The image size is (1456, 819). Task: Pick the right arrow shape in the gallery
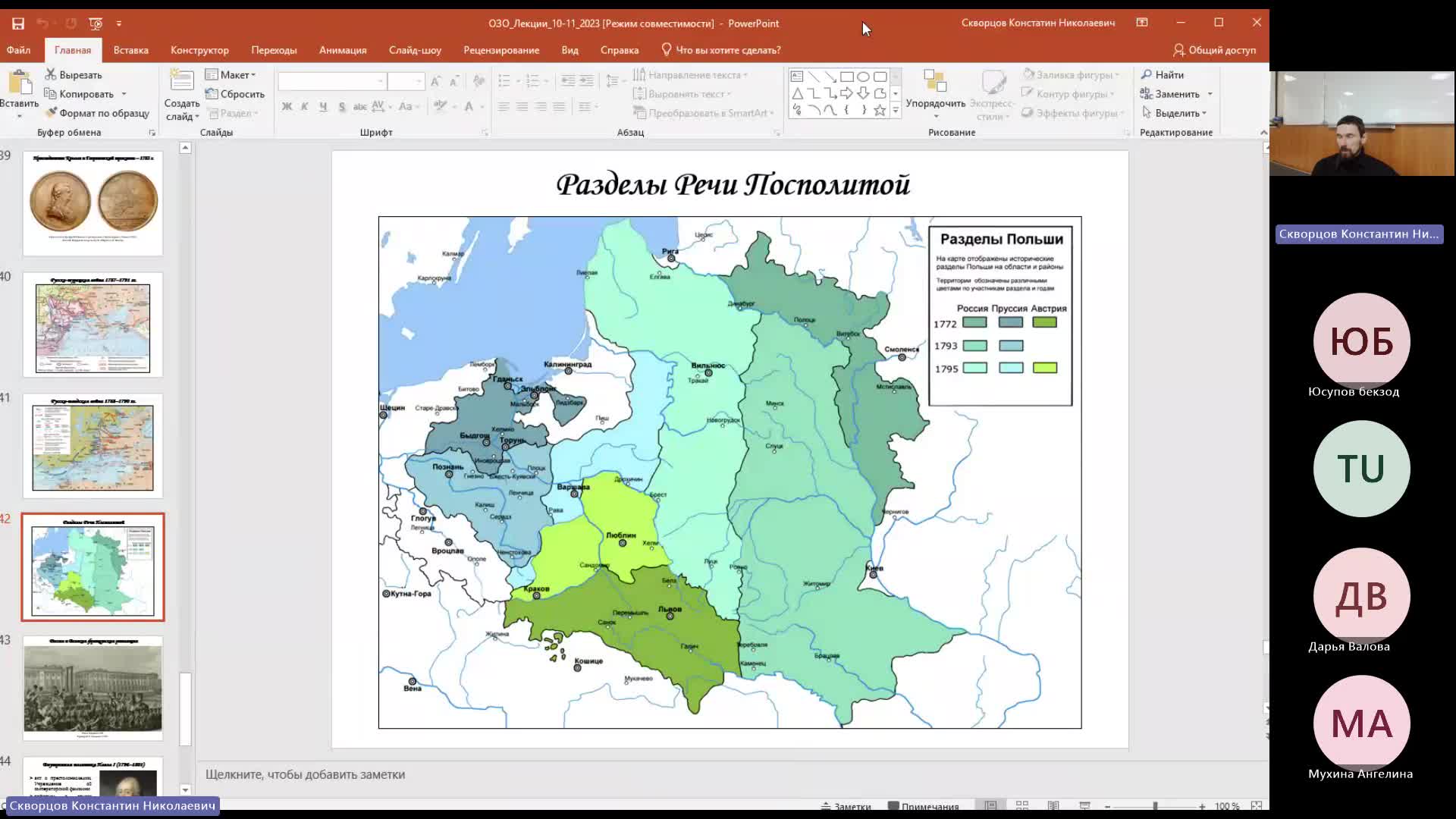847,93
